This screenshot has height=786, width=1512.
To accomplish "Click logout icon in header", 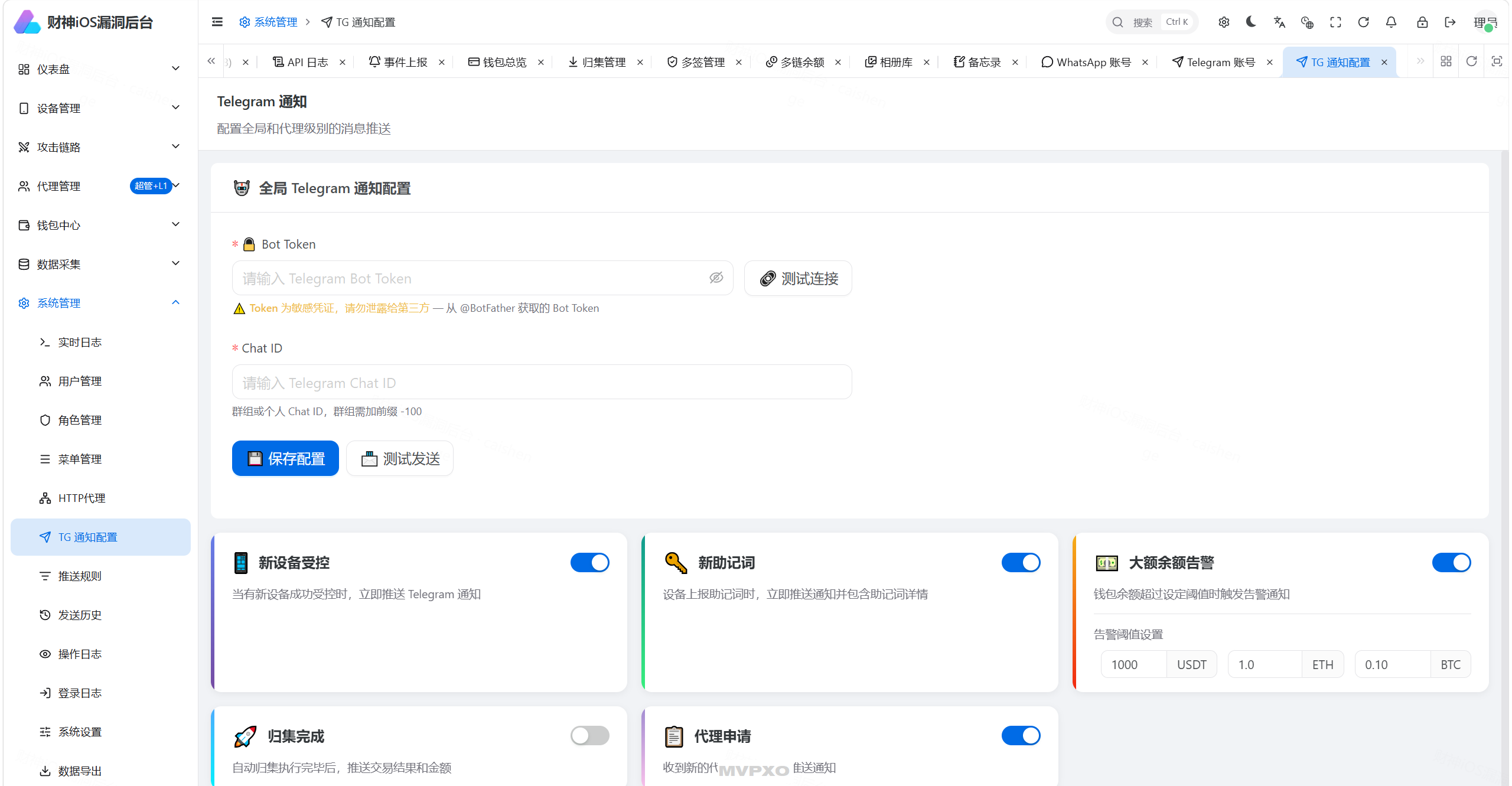I will pos(1450,22).
